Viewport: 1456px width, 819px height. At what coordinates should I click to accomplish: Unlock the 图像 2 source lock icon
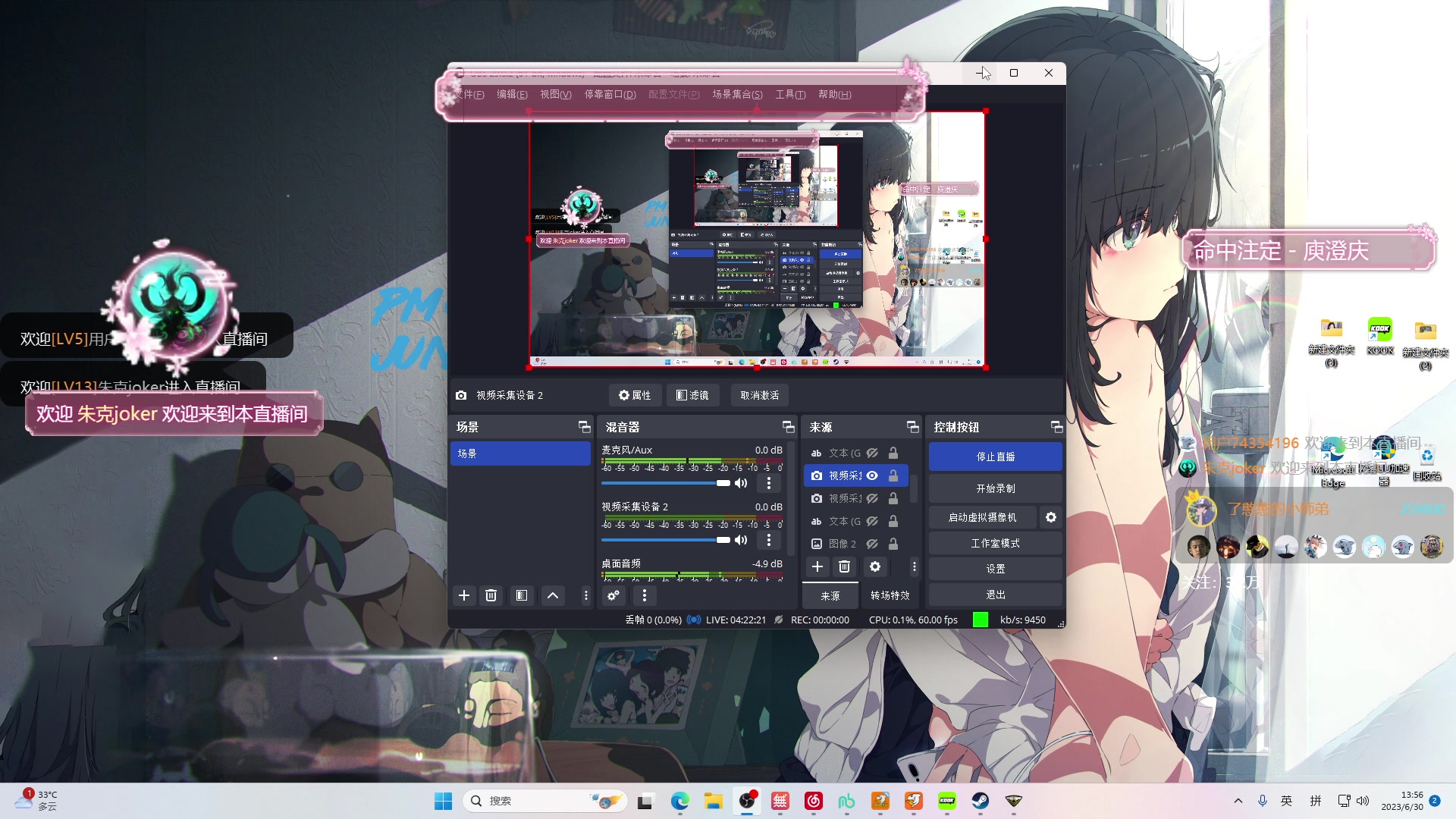point(893,544)
